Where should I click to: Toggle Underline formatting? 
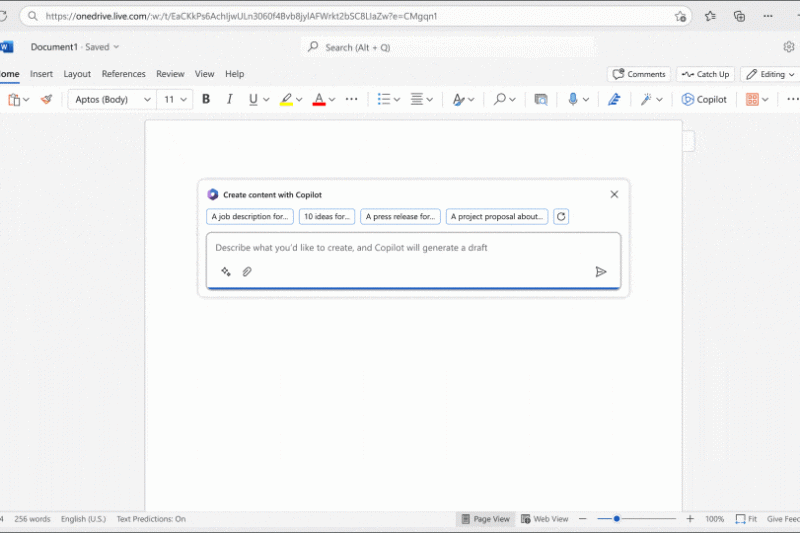pos(253,99)
